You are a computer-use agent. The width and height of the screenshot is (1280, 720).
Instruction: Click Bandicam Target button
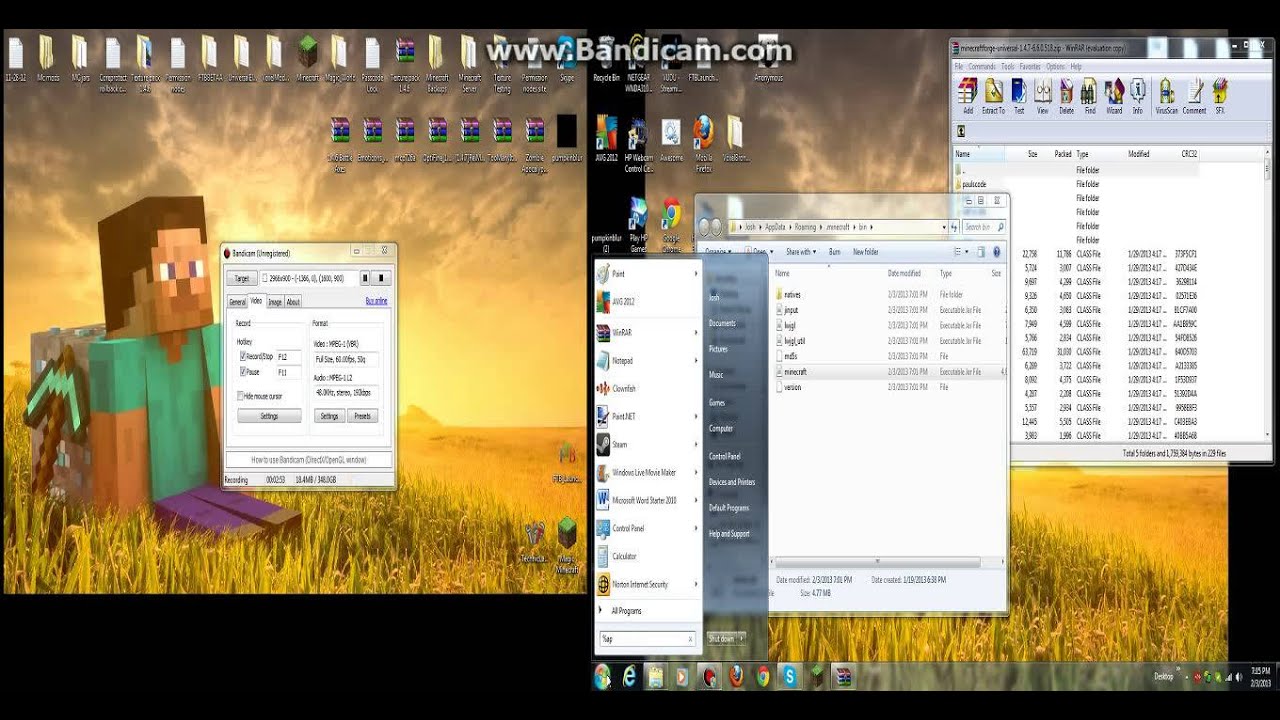coord(241,278)
